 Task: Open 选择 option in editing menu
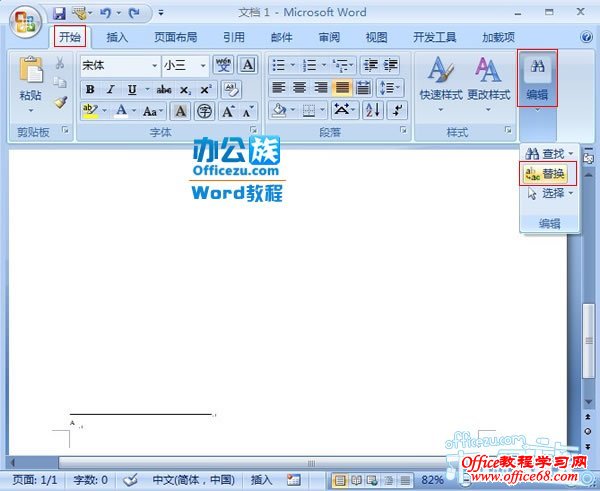coord(549,193)
